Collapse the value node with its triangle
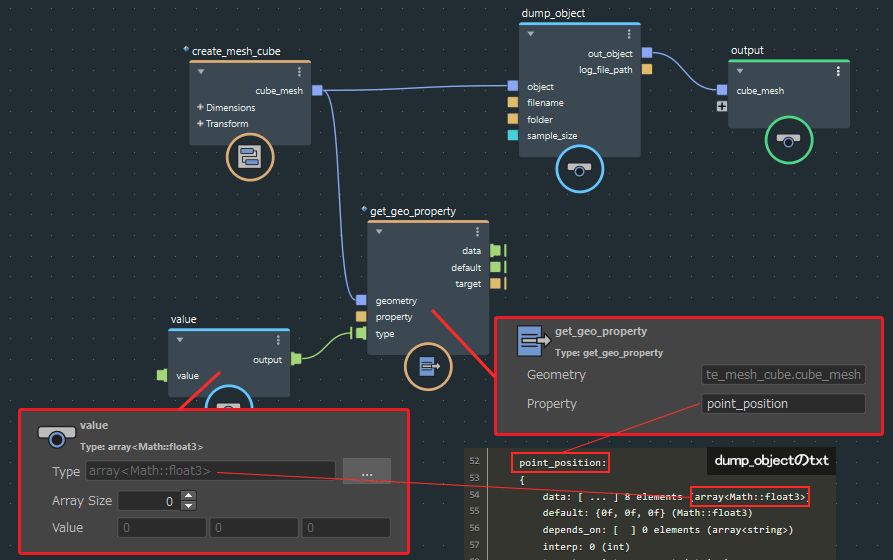 [181, 340]
